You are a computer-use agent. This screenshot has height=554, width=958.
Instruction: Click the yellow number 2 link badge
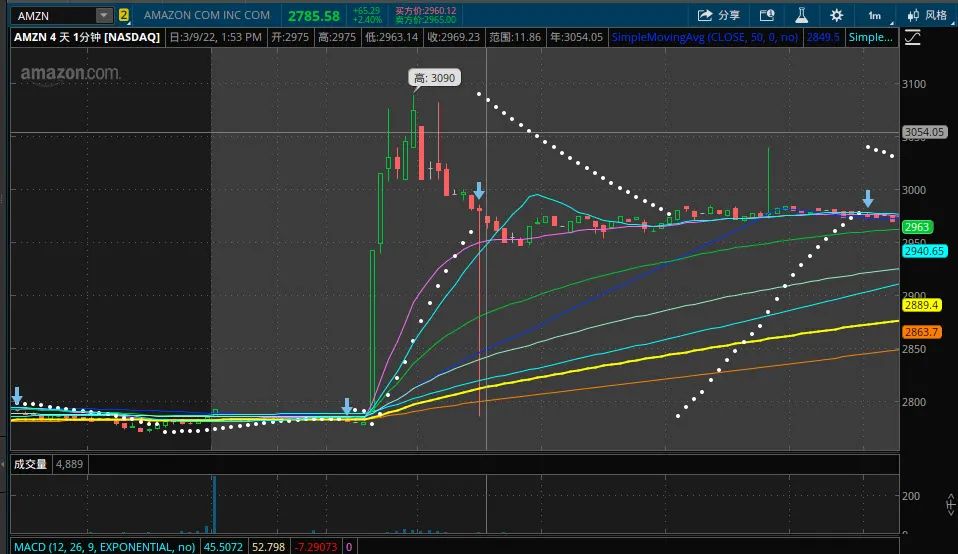[x=124, y=15]
